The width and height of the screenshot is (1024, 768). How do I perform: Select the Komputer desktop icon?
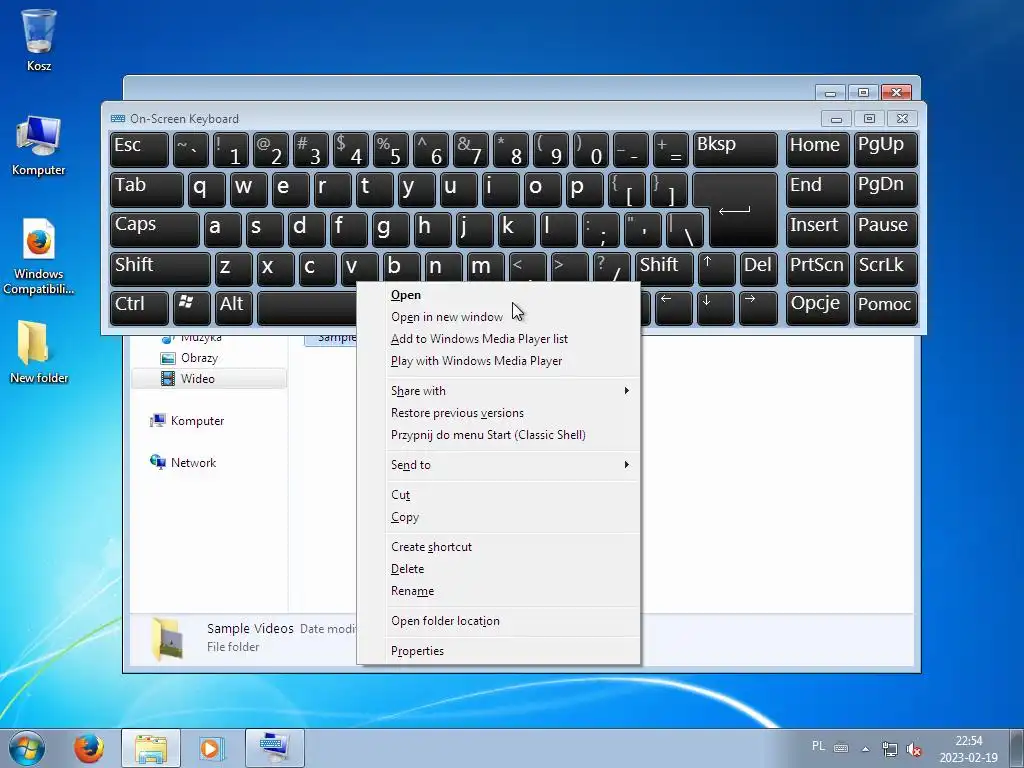point(39,145)
